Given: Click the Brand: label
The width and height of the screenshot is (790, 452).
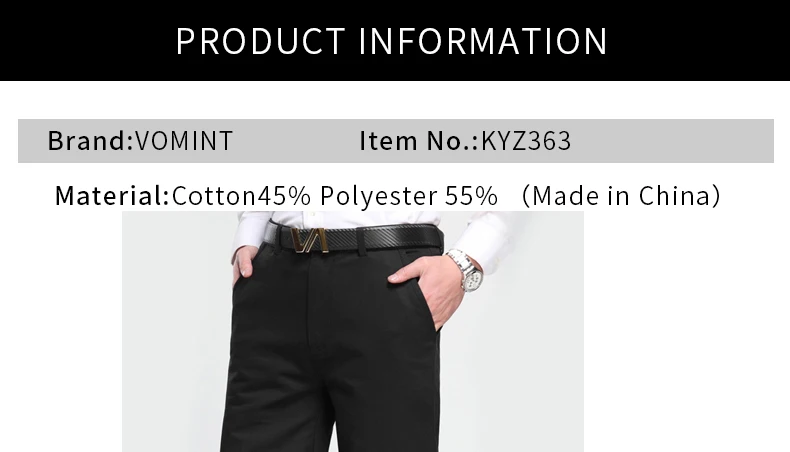Looking at the screenshot, I should pos(91,141).
